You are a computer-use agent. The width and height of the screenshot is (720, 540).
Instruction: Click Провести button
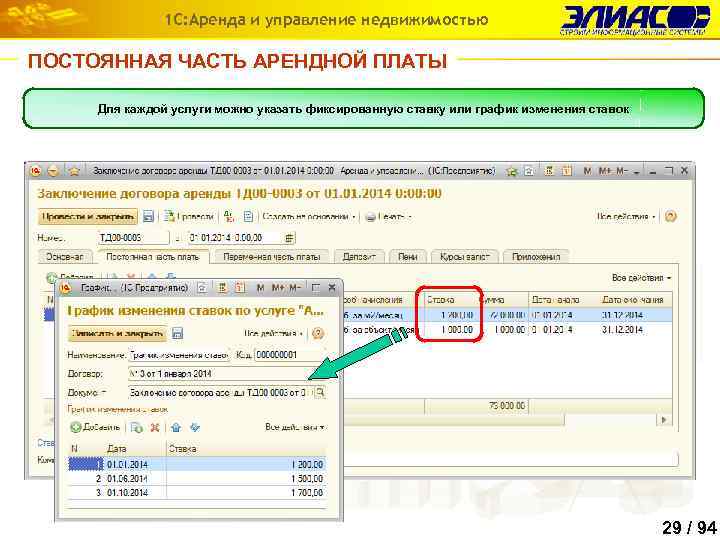190,216
